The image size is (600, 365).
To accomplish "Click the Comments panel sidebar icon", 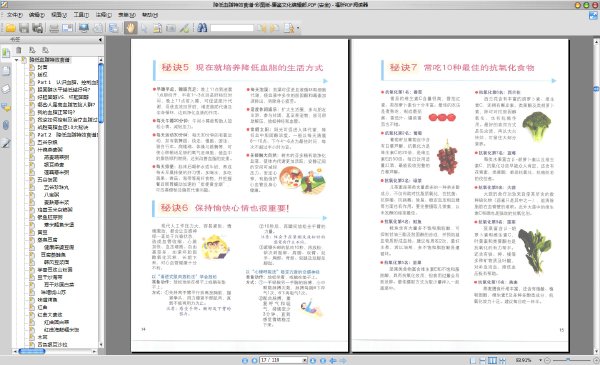I will (6, 107).
